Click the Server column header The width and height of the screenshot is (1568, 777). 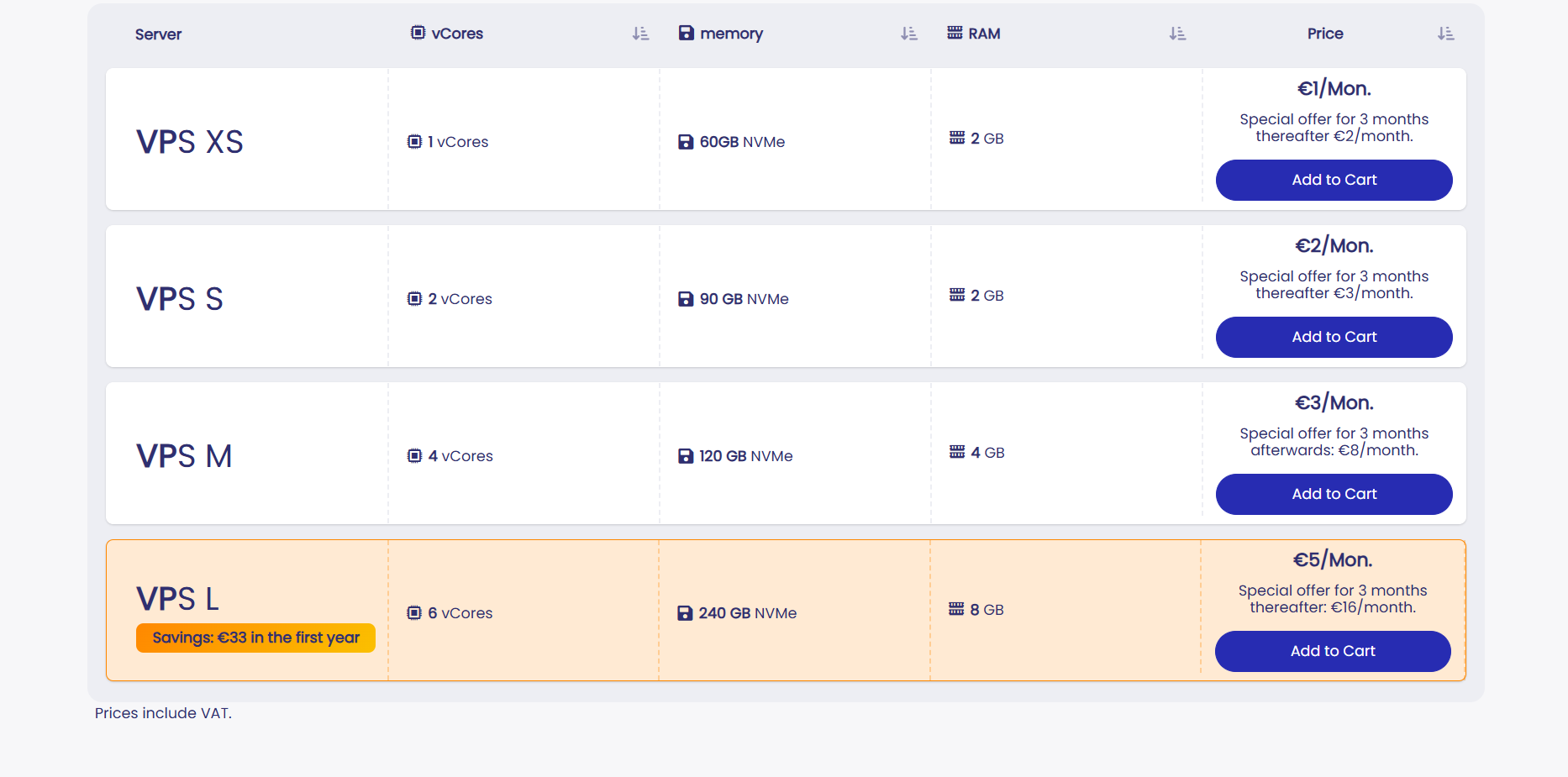[x=158, y=34]
